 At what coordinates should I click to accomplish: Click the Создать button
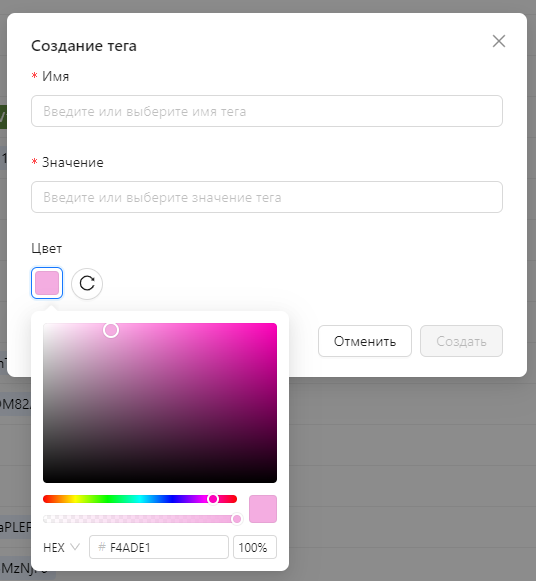click(461, 341)
